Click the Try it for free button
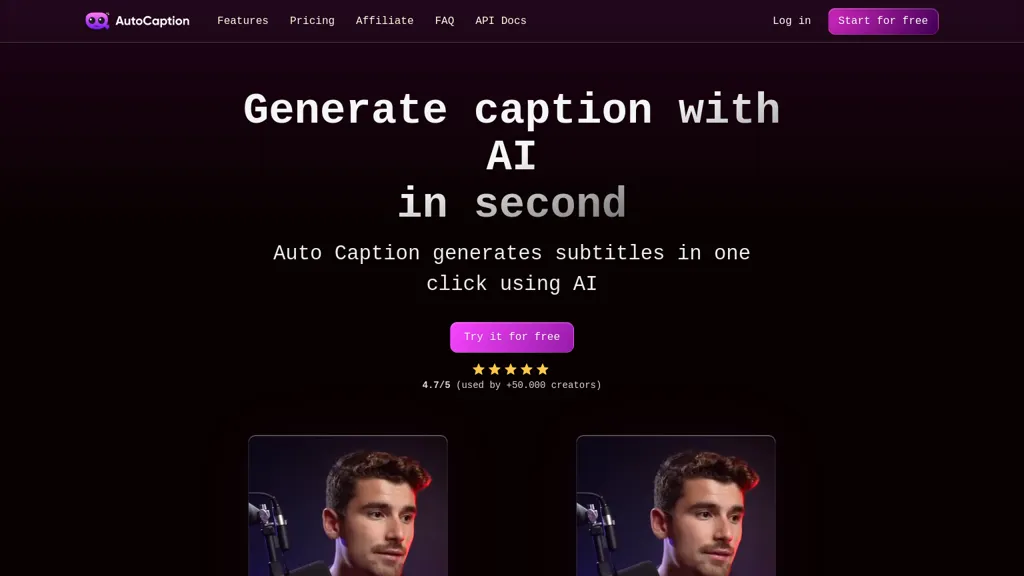This screenshot has width=1024, height=576. [x=512, y=337]
